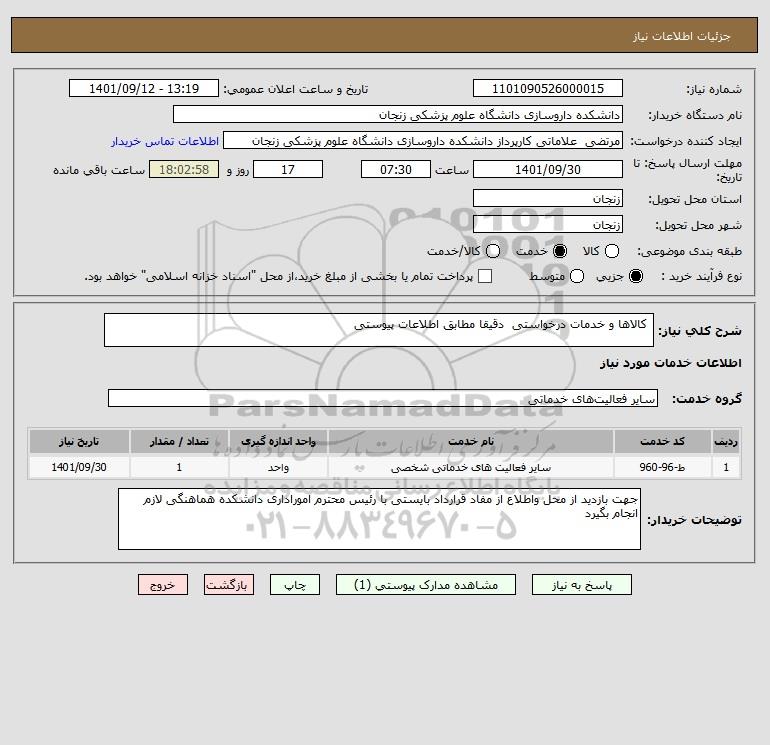Click the چاپ print button

coord(295,585)
